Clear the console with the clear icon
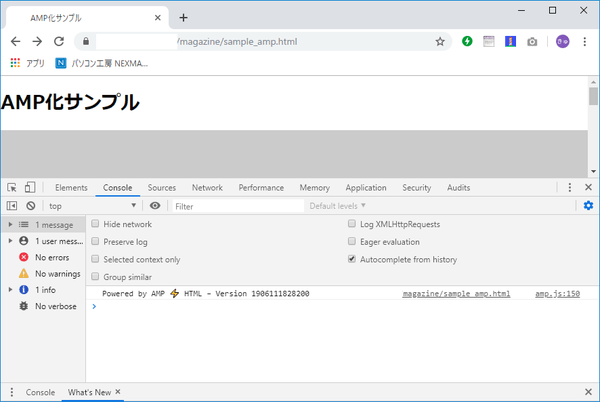 coord(30,206)
